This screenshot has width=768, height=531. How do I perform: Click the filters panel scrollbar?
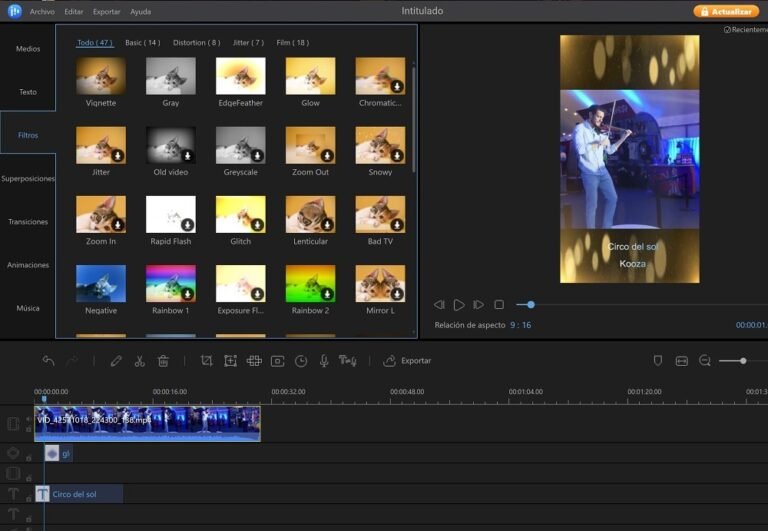(414, 120)
